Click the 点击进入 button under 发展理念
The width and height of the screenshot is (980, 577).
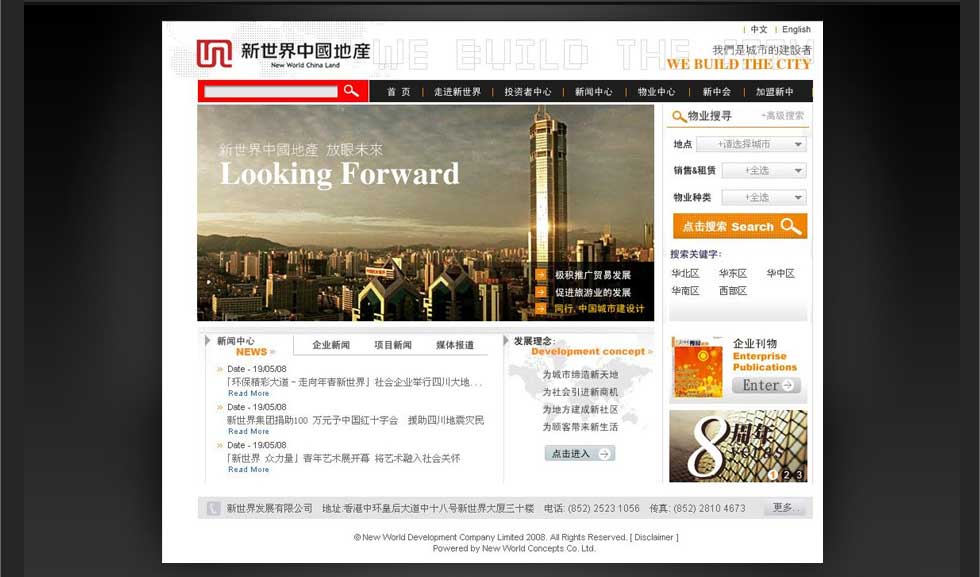tap(580, 454)
